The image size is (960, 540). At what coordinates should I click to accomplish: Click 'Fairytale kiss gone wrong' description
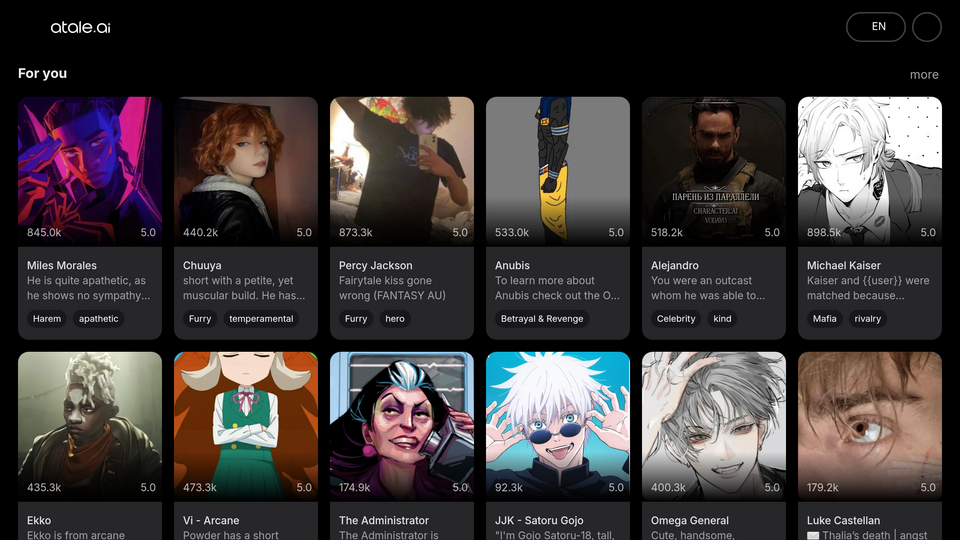pos(392,288)
